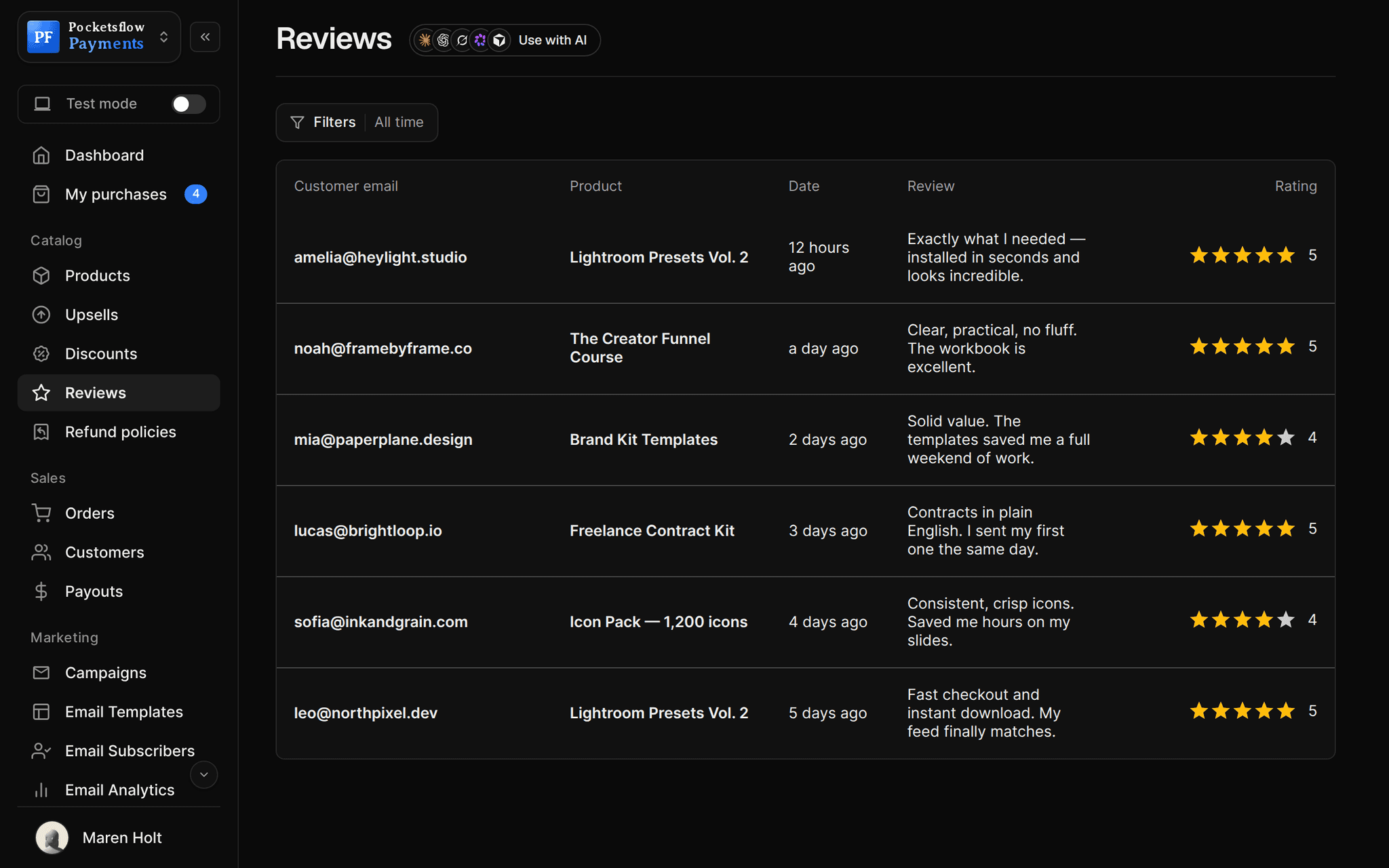The width and height of the screenshot is (1389, 868).
Task: Go to Orders in the sidebar
Action: click(x=119, y=513)
